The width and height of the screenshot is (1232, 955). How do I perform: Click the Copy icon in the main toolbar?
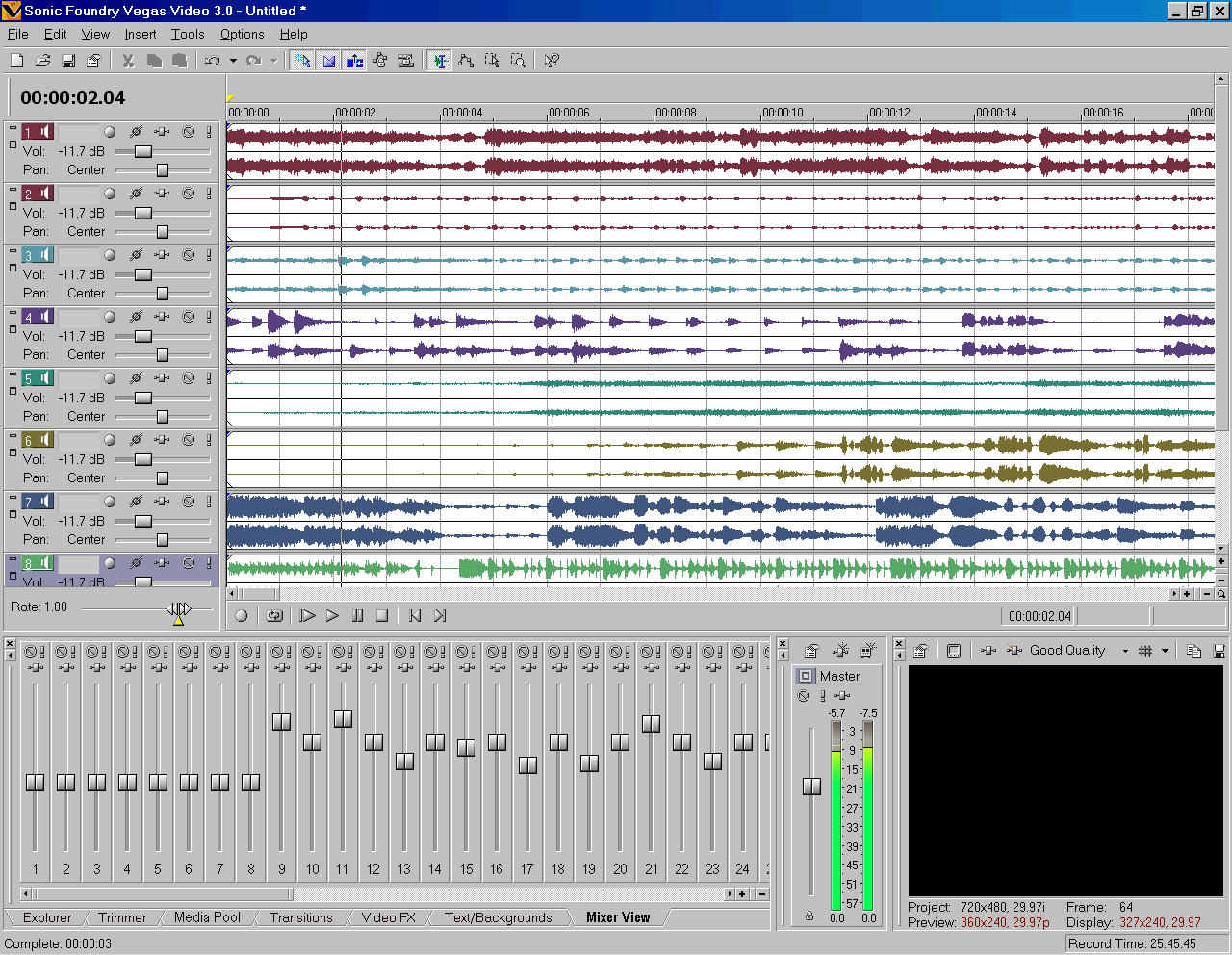coord(154,61)
